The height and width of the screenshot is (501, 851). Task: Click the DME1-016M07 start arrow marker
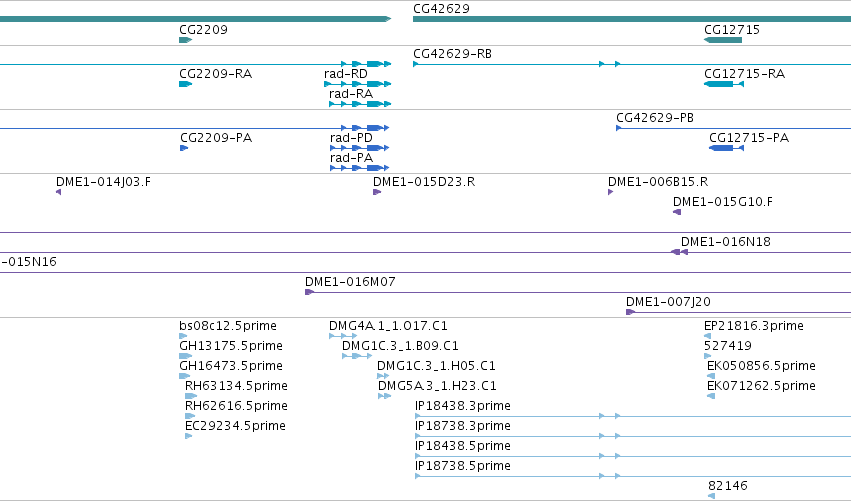[309, 292]
